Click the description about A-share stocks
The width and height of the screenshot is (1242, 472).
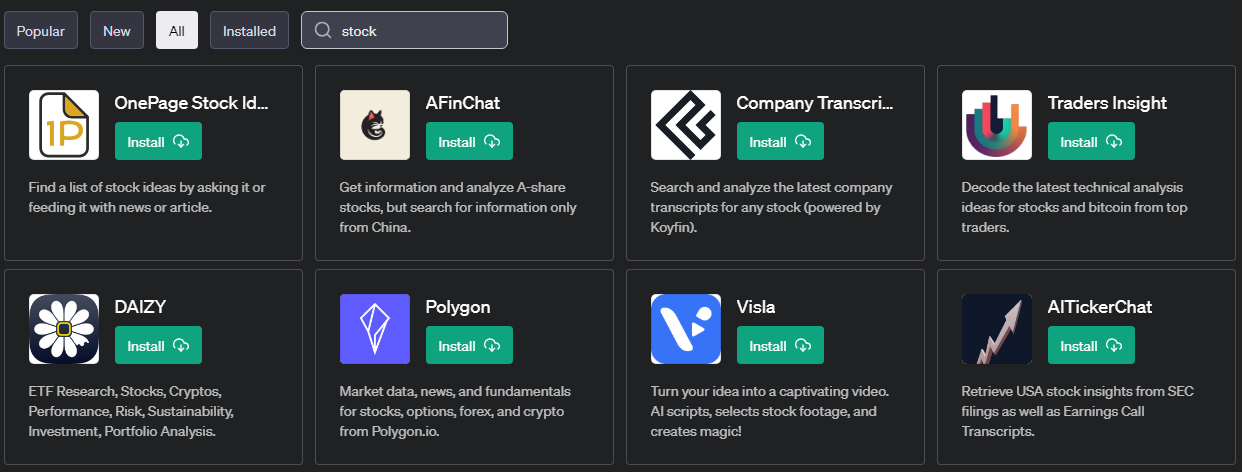(x=458, y=208)
